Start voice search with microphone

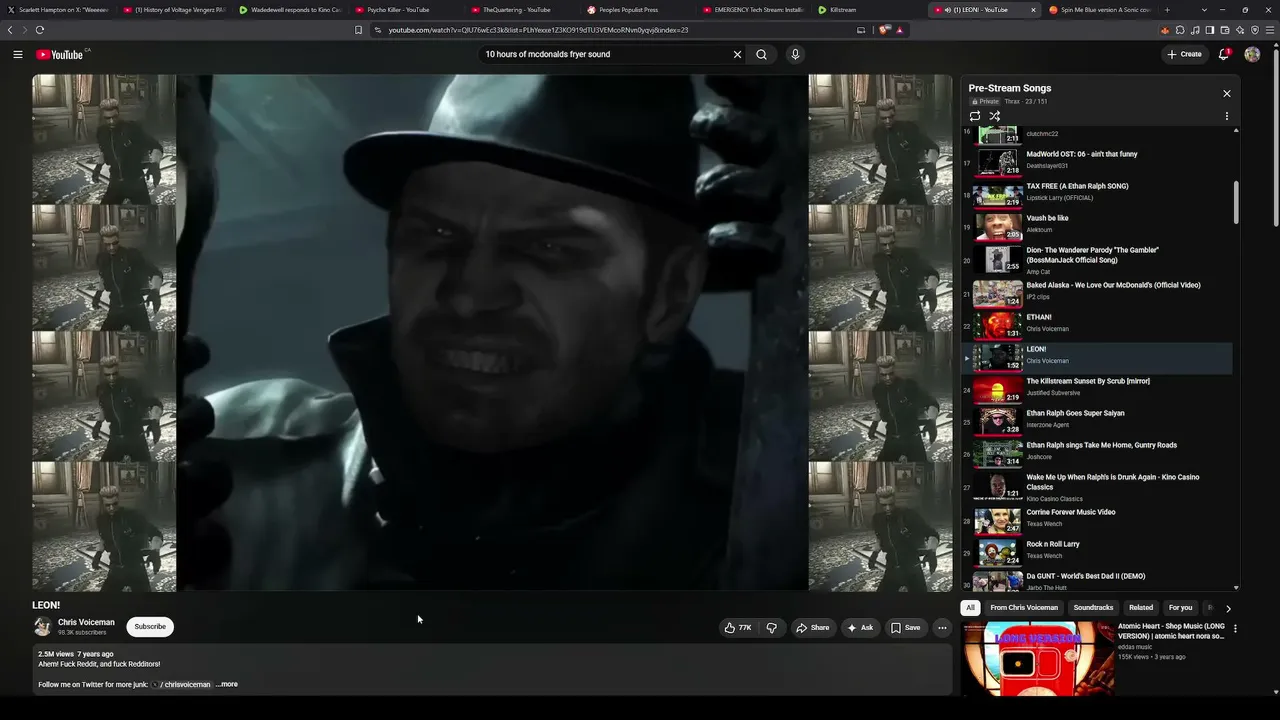[x=795, y=54]
